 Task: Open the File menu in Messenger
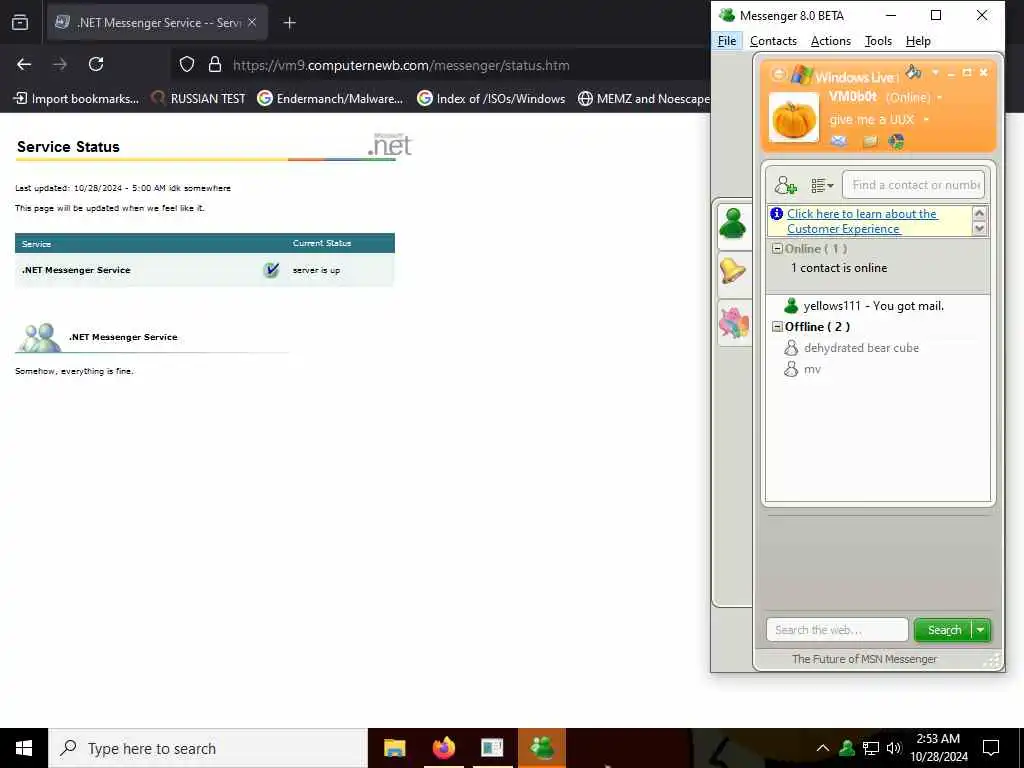(727, 41)
